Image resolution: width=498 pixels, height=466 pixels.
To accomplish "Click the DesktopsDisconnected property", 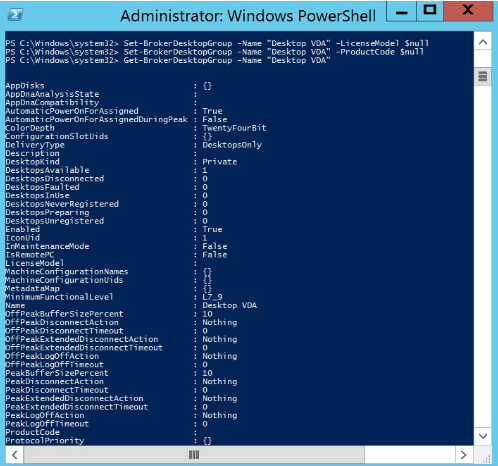I will pyautogui.click(x=55, y=179).
